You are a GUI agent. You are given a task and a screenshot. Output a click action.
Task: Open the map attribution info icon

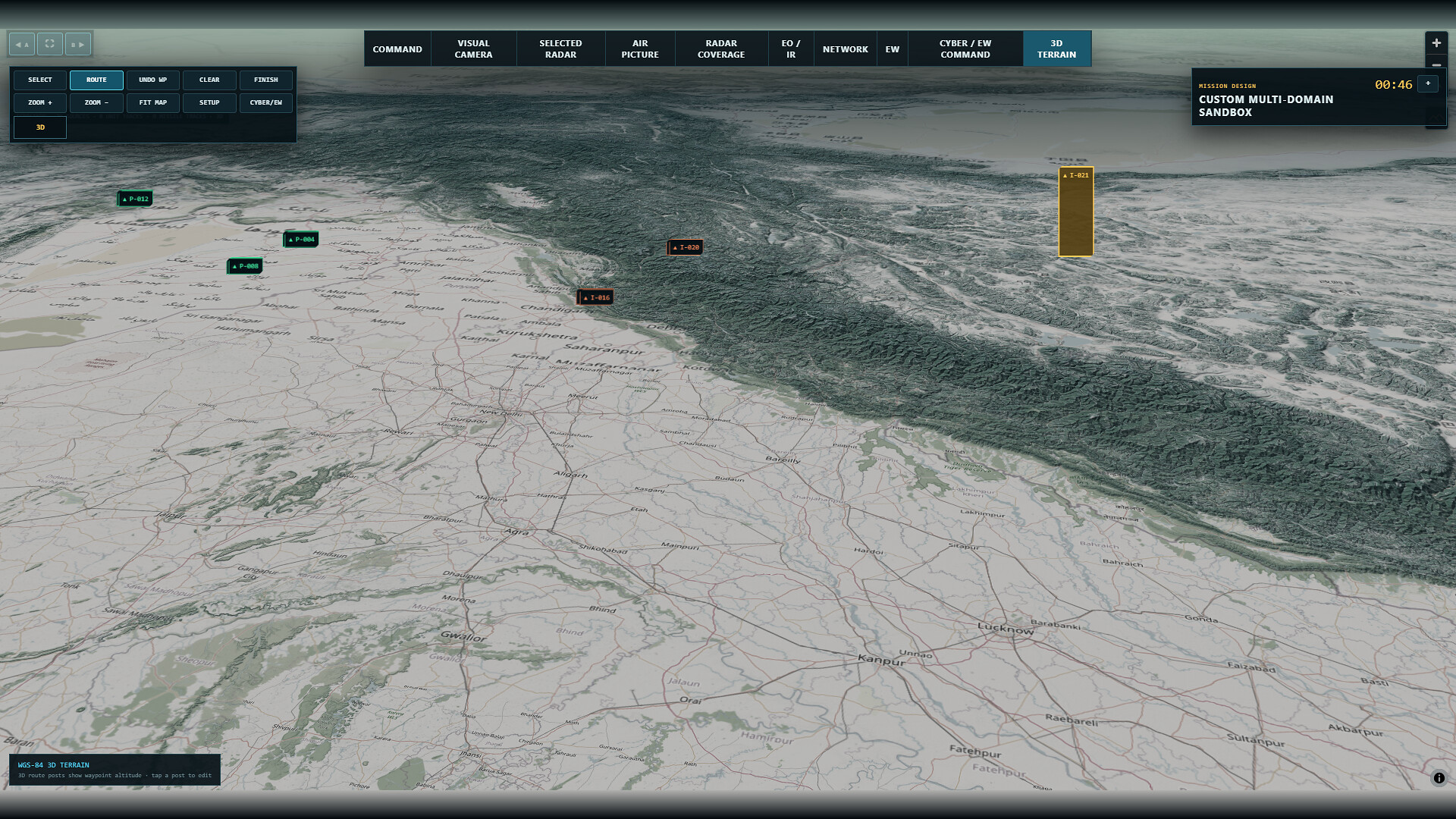[x=1439, y=778]
